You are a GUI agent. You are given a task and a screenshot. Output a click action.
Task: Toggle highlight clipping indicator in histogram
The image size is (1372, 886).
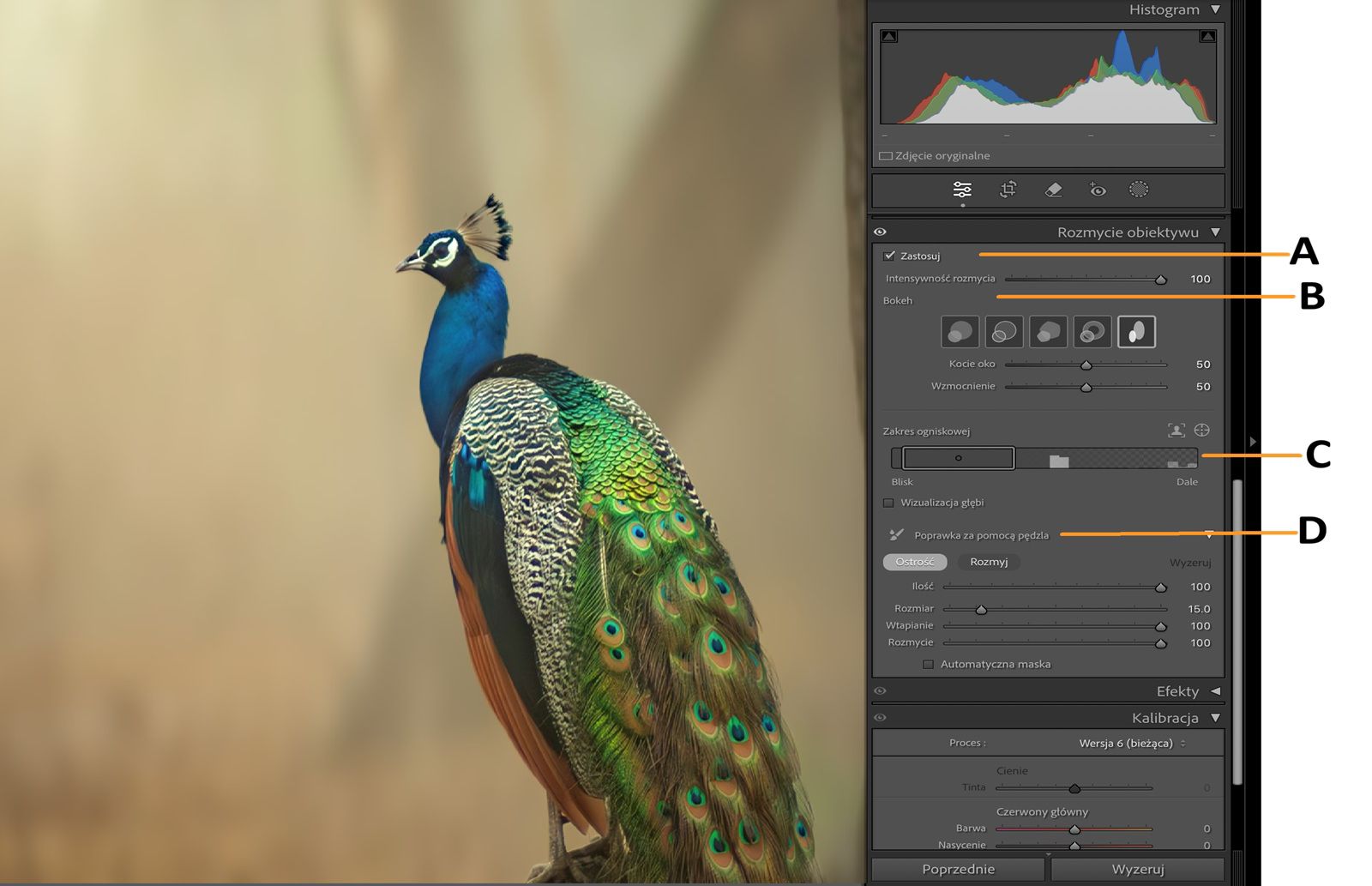(x=1207, y=36)
